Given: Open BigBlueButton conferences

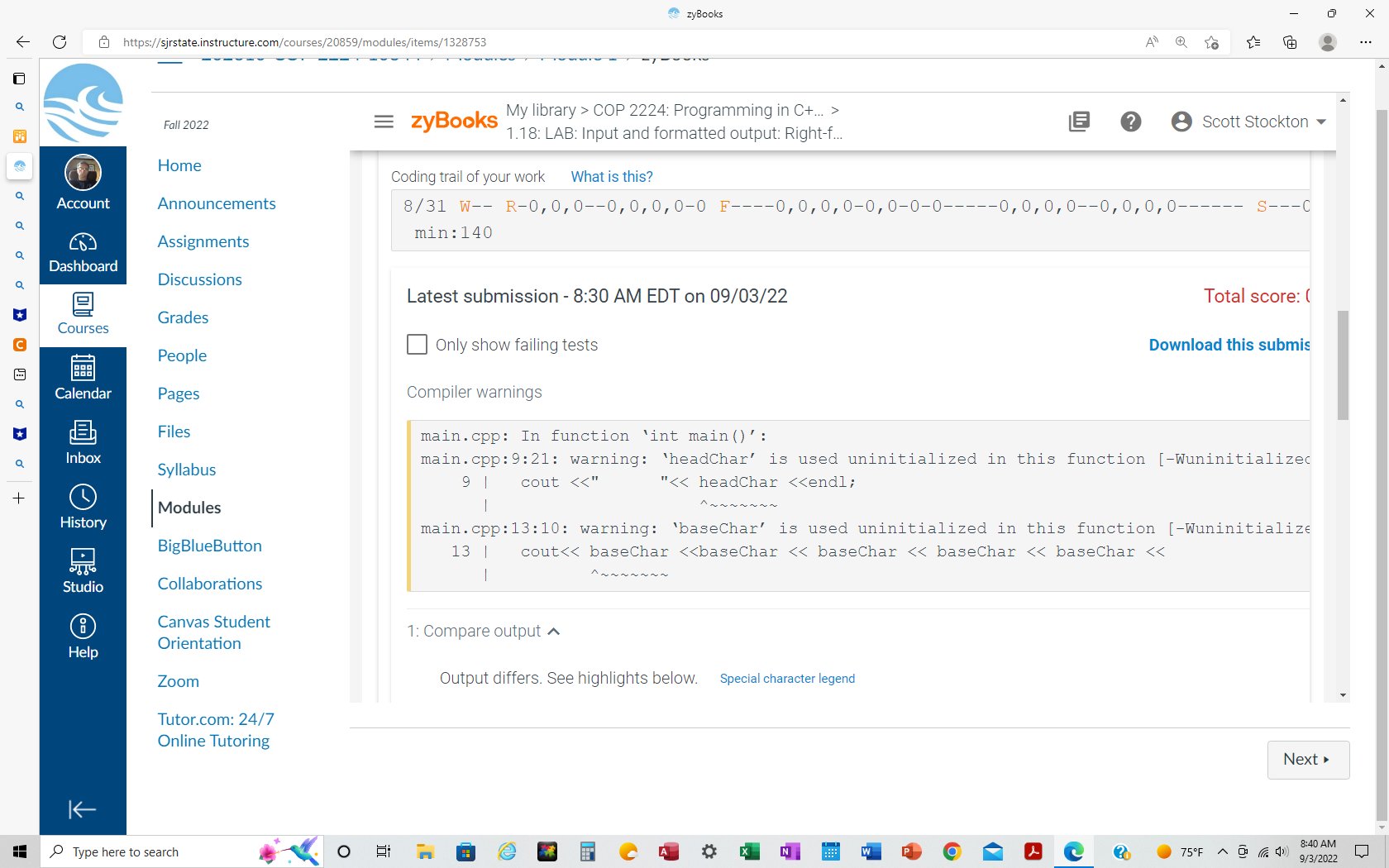Looking at the screenshot, I should tap(210, 546).
